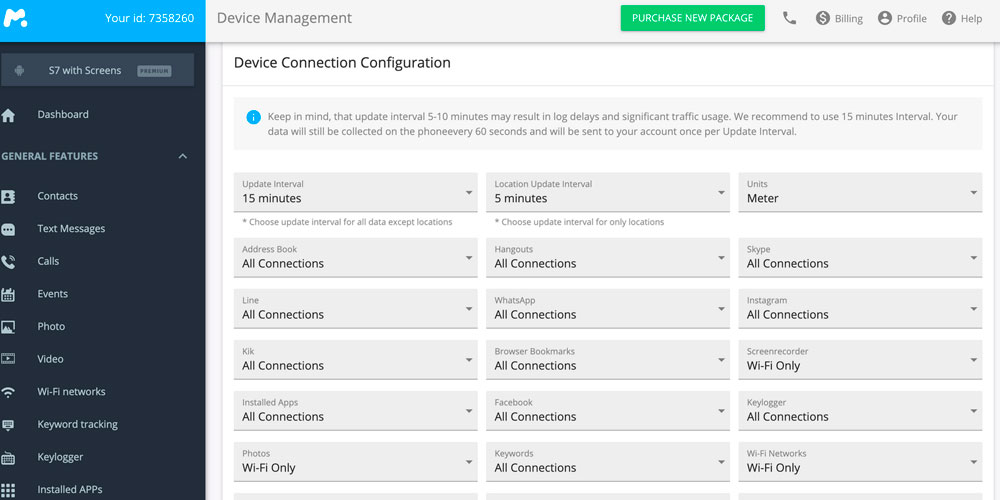The width and height of the screenshot is (1000, 500).
Task: Open the Skype connection dropdown
Action: (860, 258)
